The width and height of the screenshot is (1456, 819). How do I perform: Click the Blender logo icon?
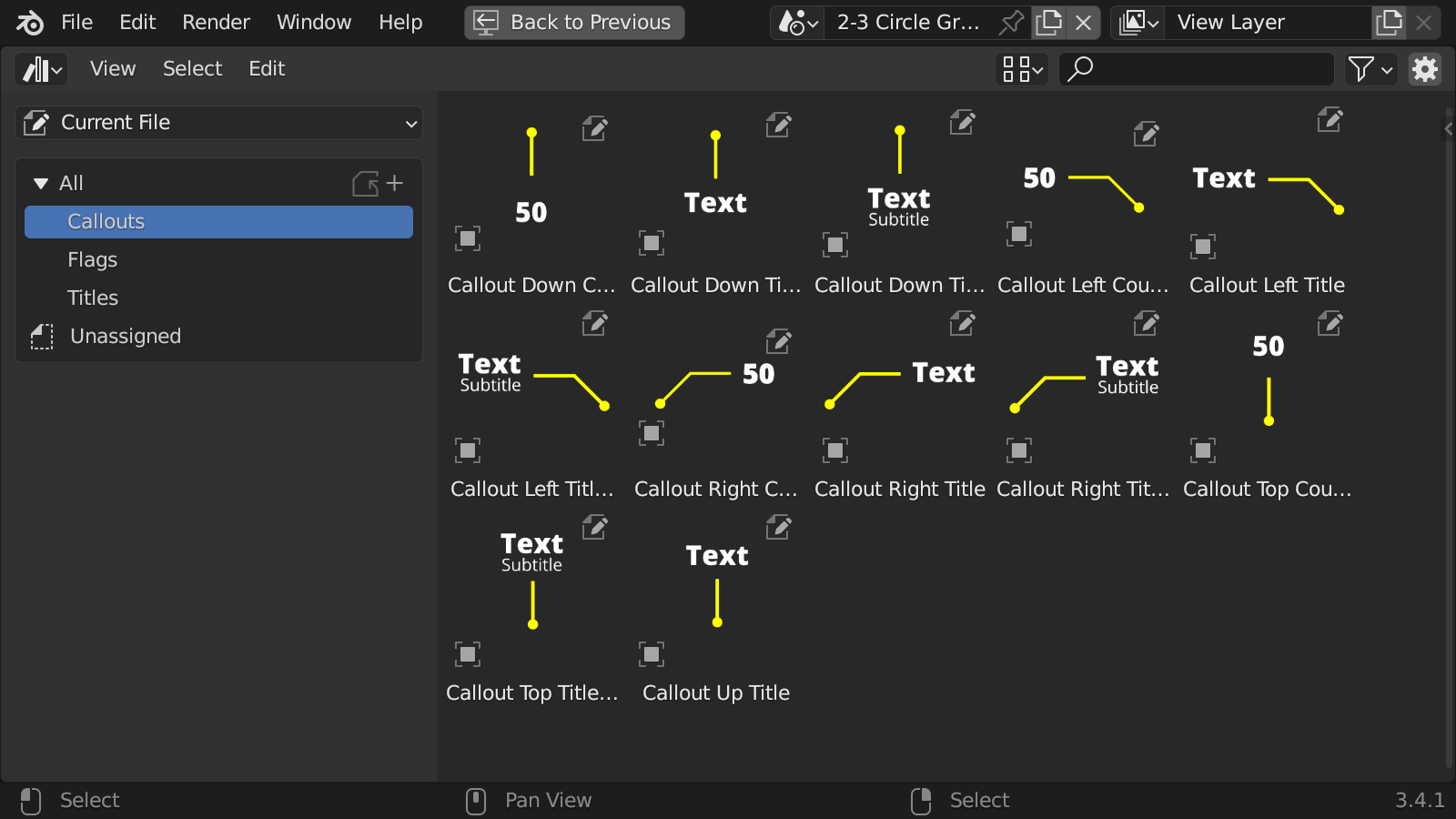(x=29, y=22)
